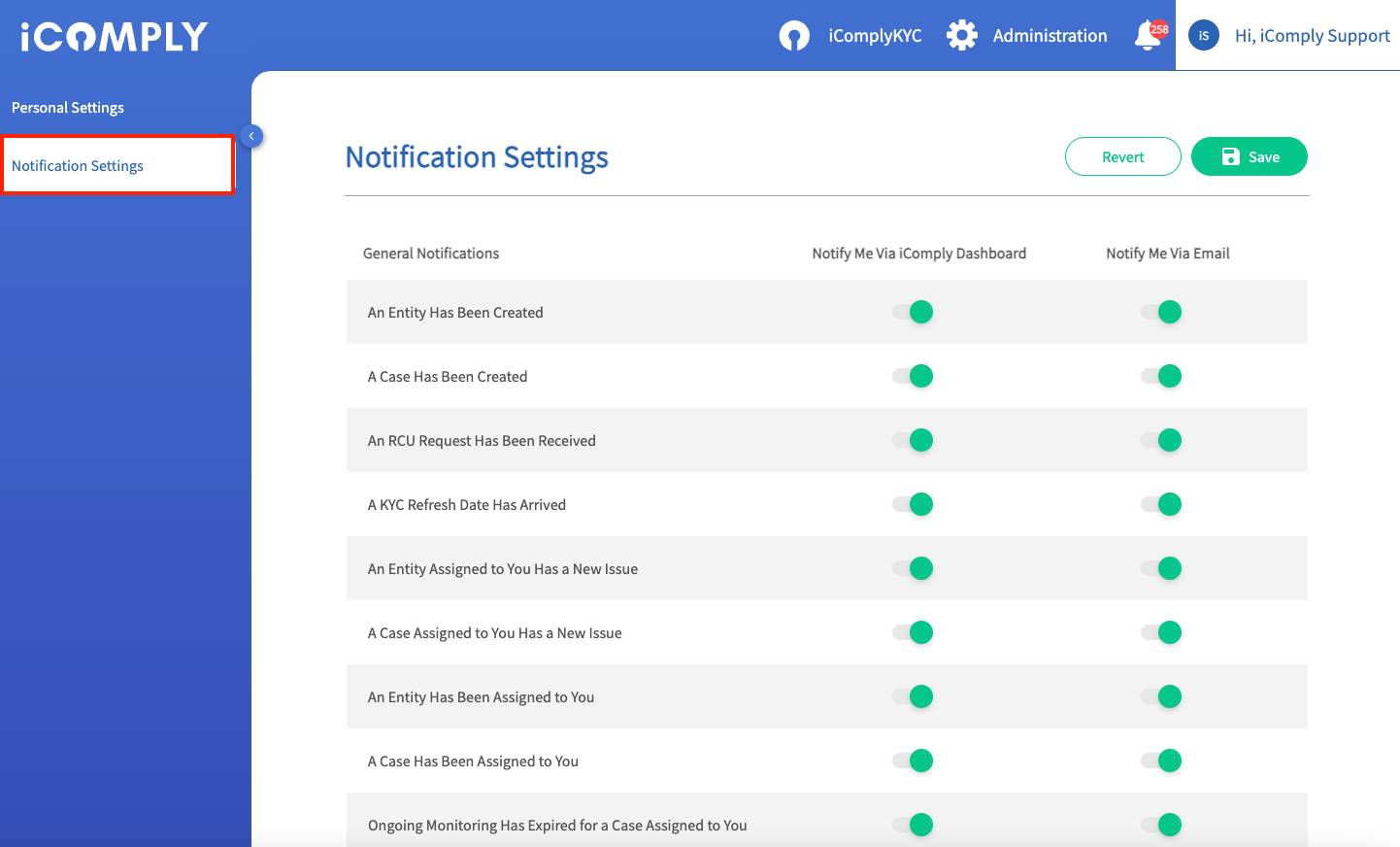The width and height of the screenshot is (1400, 847).
Task: Toggle email notification for A Case Has Been Created
Action: (x=1161, y=376)
